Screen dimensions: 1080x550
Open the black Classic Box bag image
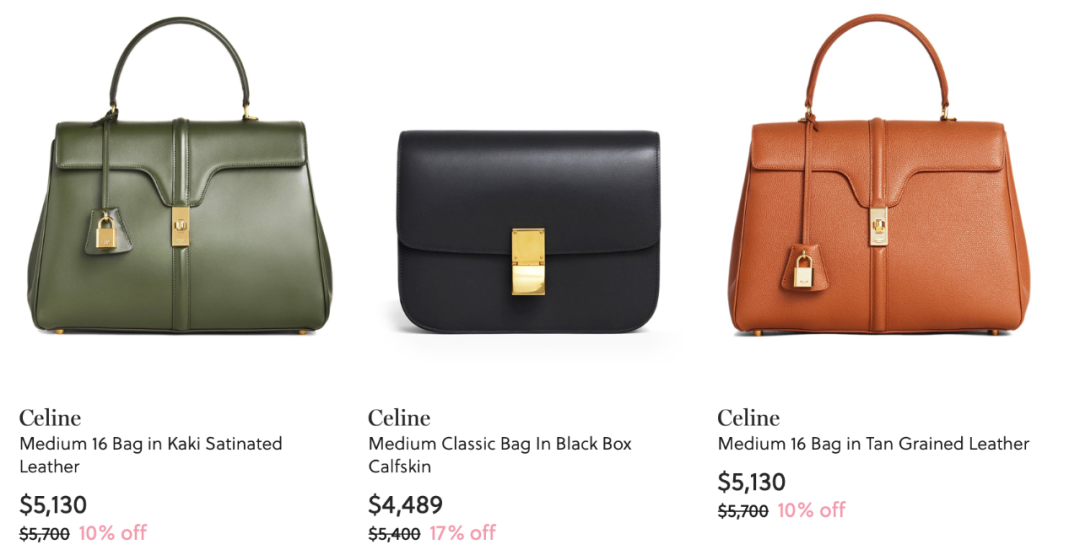tap(528, 232)
